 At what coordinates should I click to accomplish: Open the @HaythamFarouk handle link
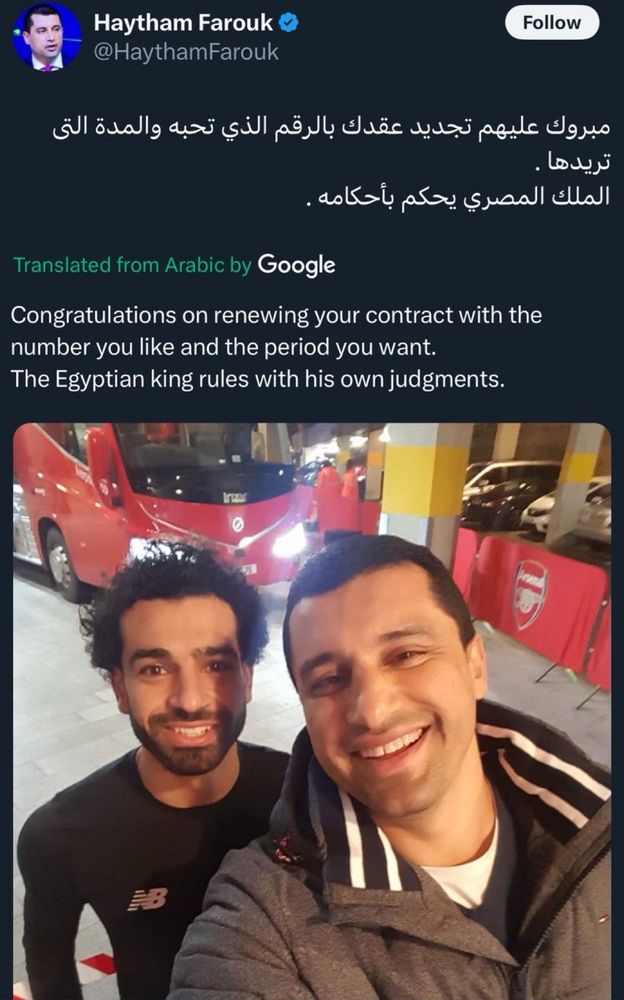pos(186,52)
